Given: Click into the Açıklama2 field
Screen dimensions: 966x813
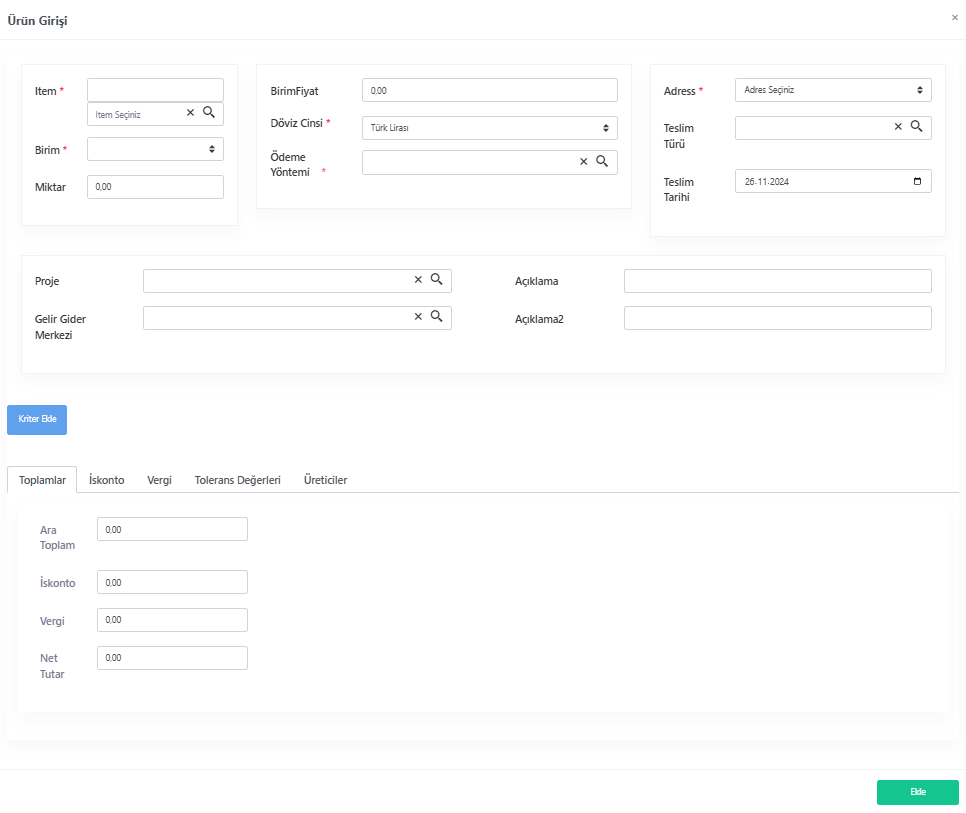Looking at the screenshot, I should 777,318.
